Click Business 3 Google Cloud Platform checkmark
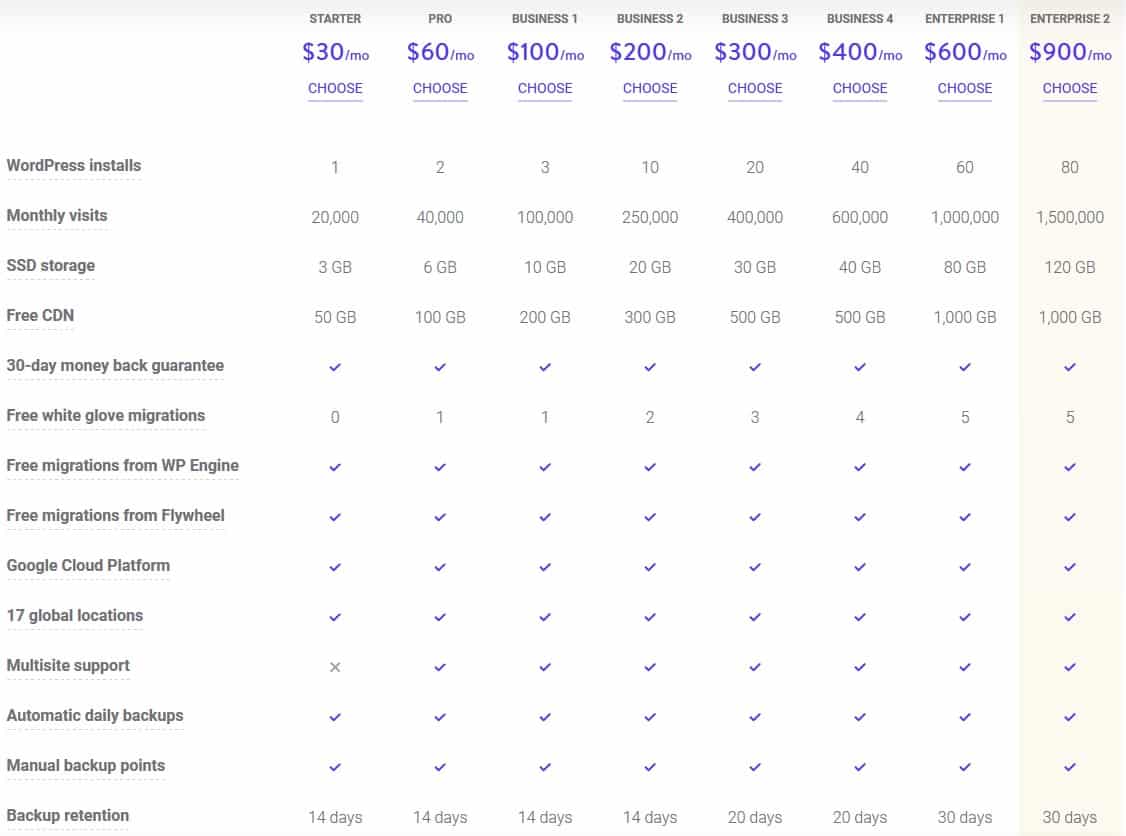 click(755, 567)
